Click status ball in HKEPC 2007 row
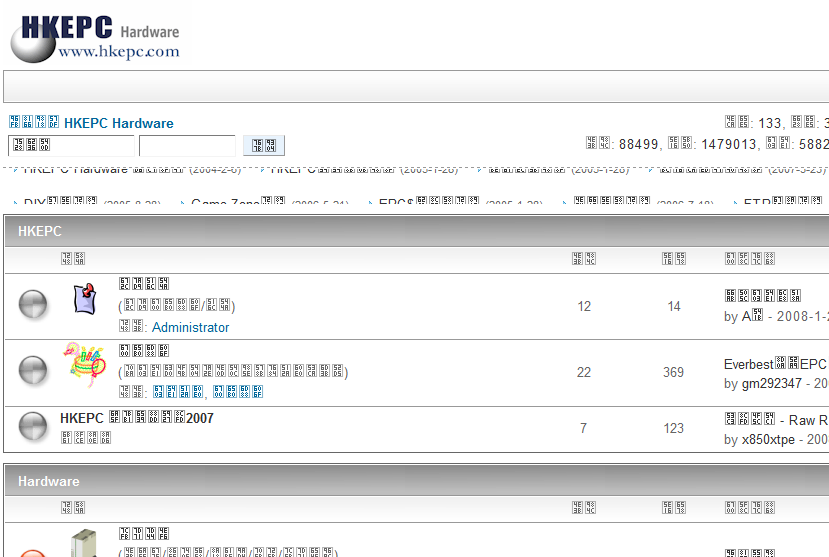The image size is (829, 557). pyautogui.click(x=33, y=426)
